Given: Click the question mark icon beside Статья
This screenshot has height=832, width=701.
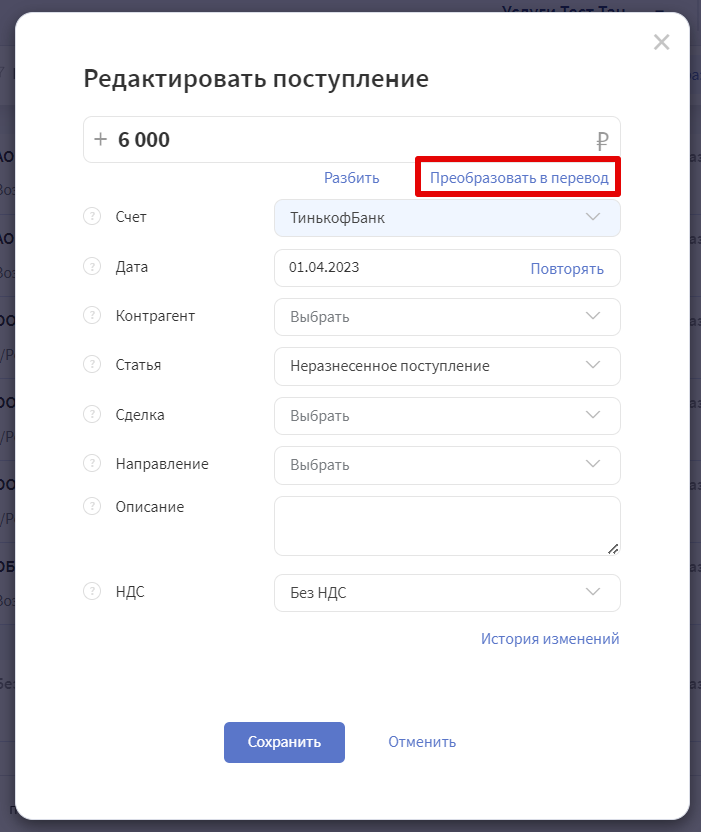Looking at the screenshot, I should point(92,365).
